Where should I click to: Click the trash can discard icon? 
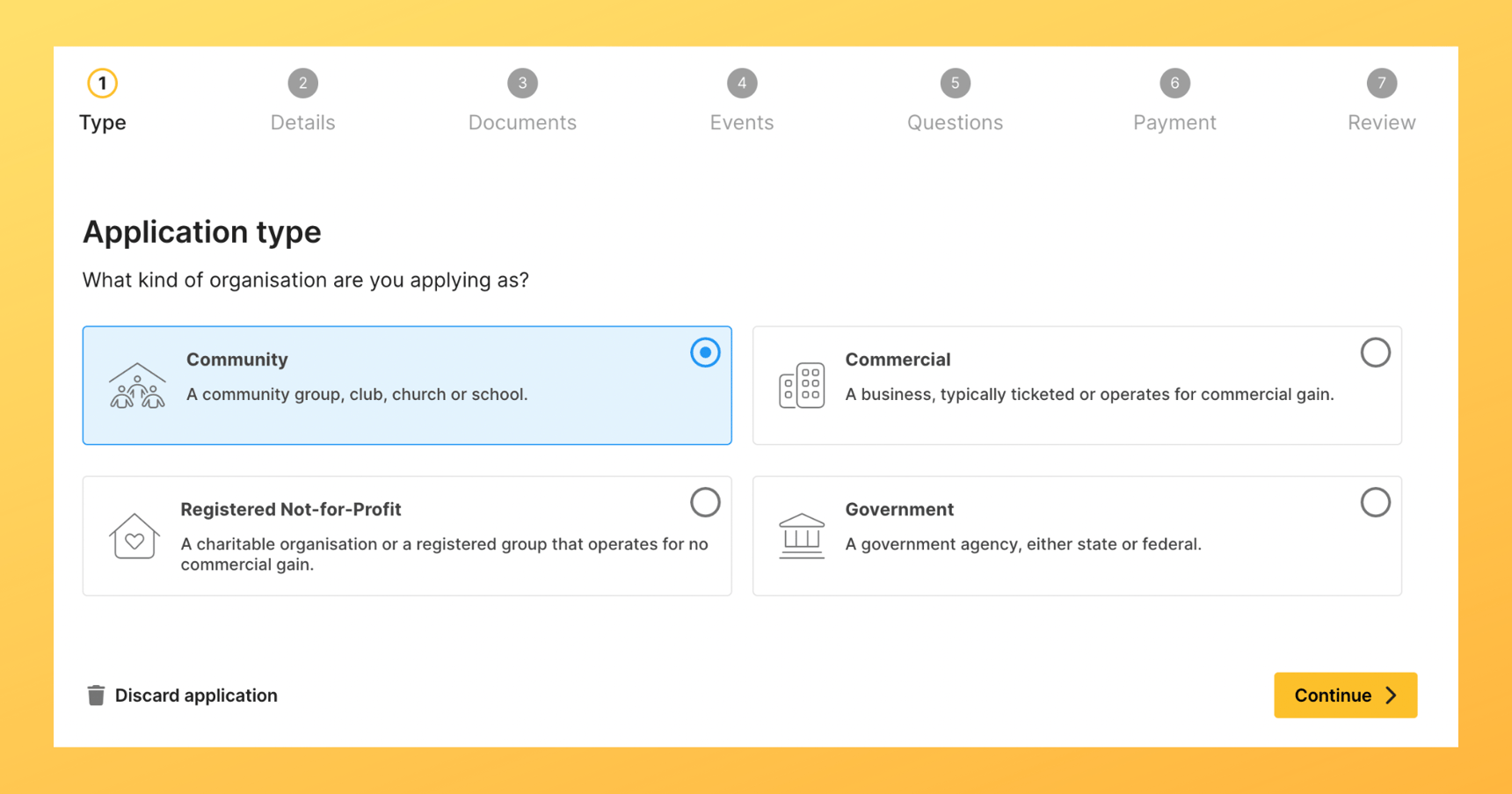pyautogui.click(x=96, y=696)
